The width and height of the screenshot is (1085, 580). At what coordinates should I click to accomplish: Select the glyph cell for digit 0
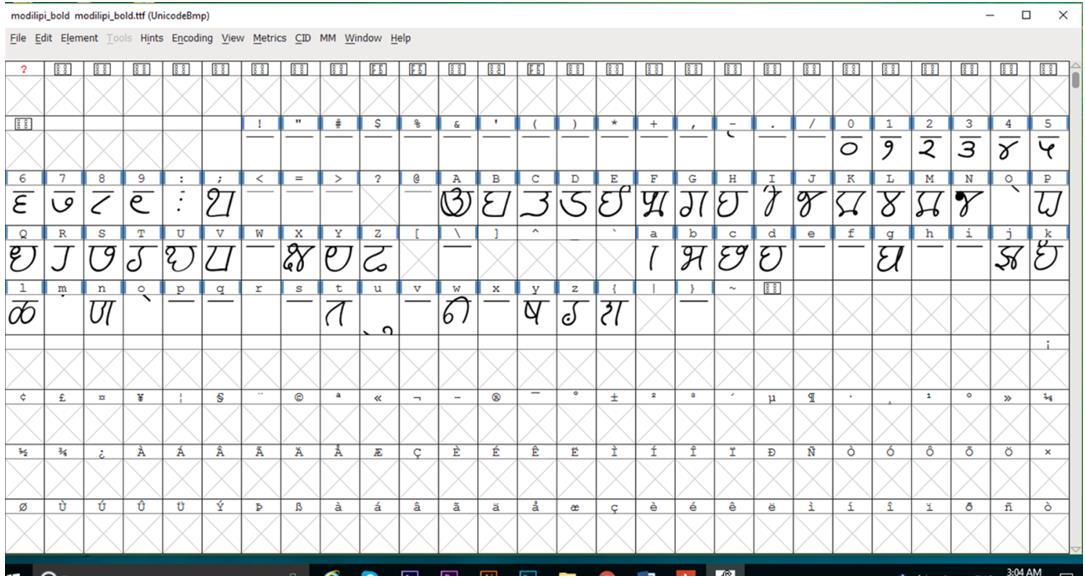pos(852,149)
